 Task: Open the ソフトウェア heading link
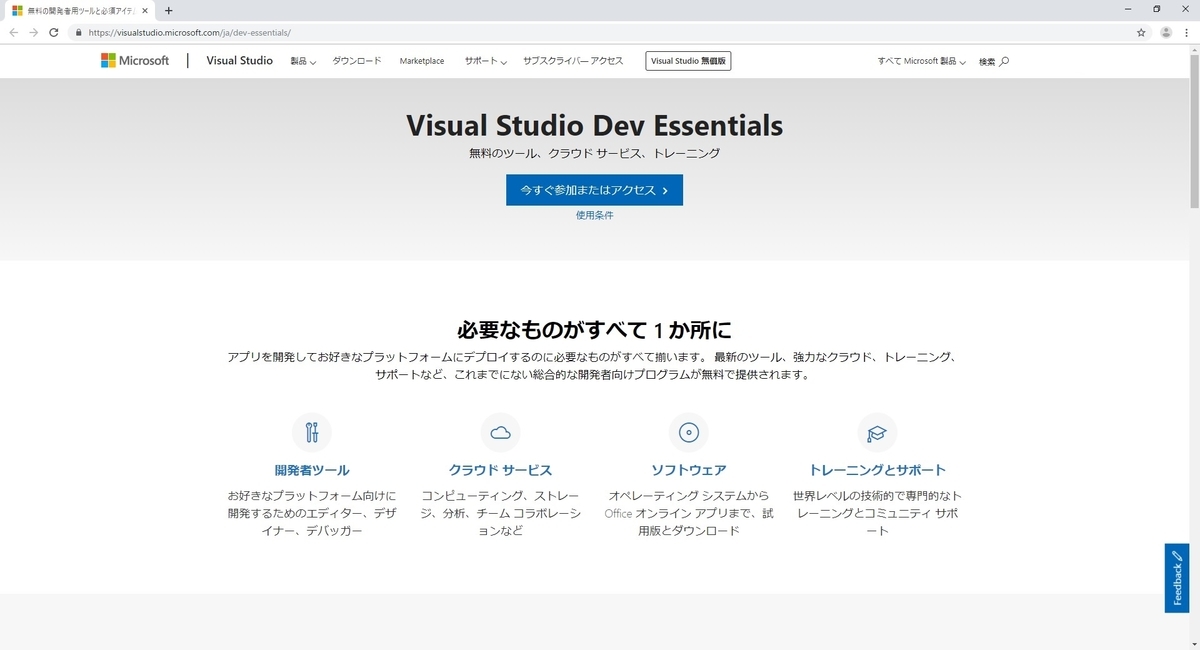pos(688,470)
